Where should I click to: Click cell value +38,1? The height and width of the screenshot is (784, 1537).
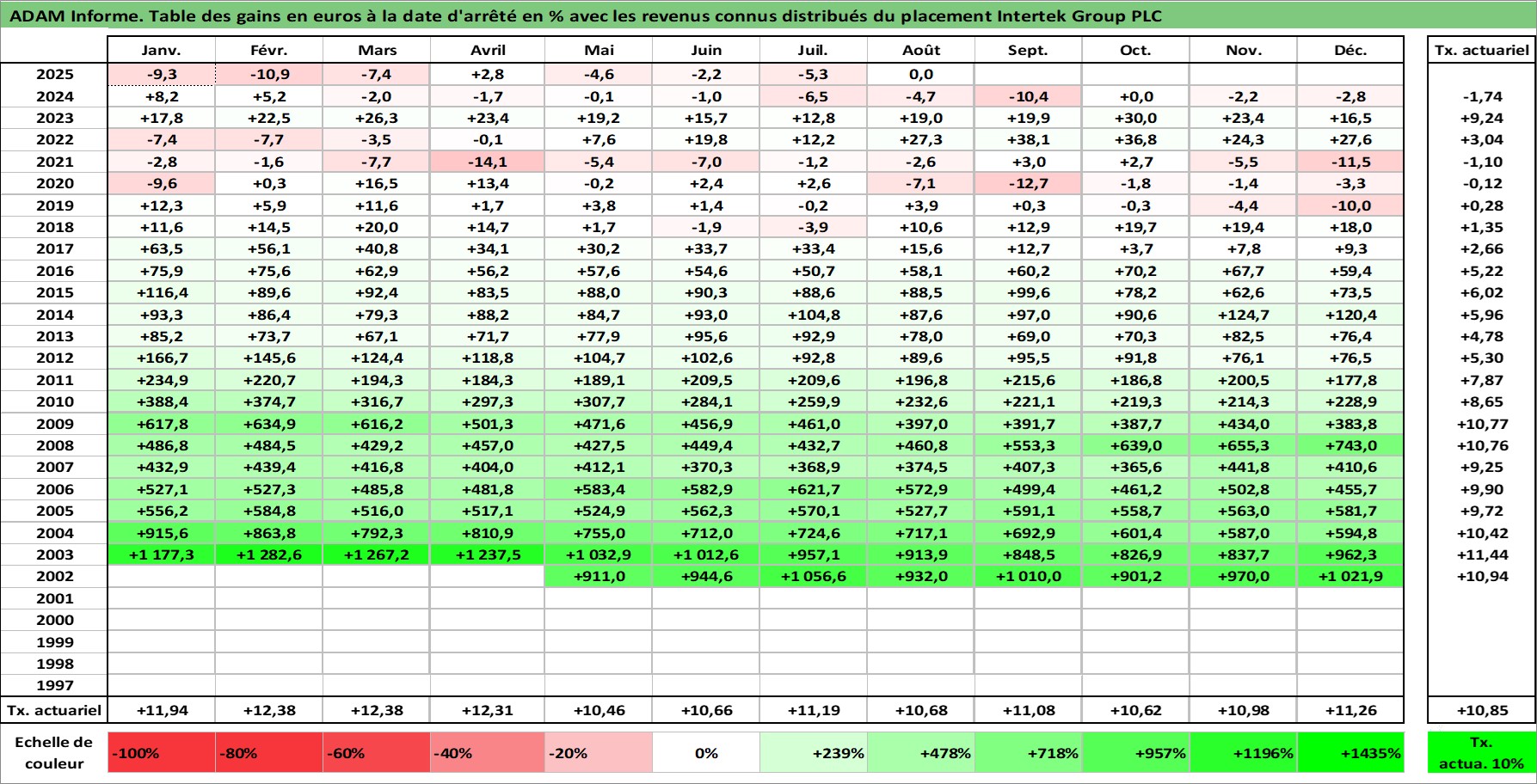point(1028,139)
